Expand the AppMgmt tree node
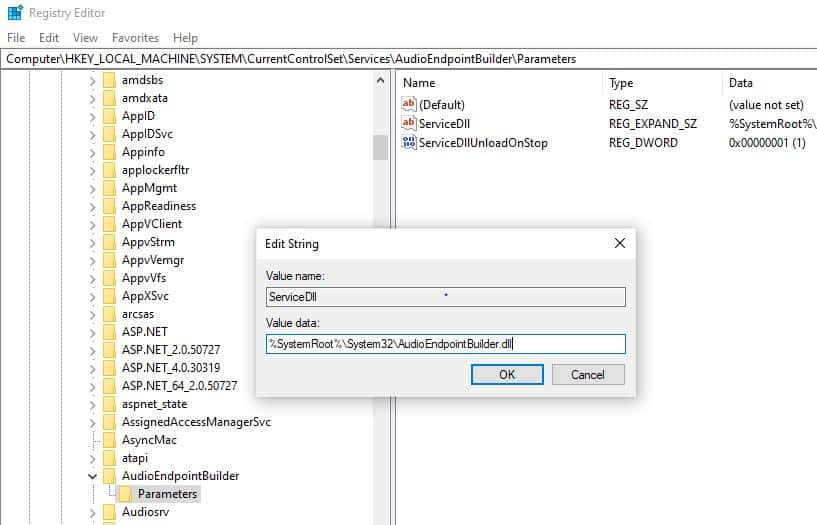Screen dimensions: 817x525 pyautogui.click(x=92, y=189)
